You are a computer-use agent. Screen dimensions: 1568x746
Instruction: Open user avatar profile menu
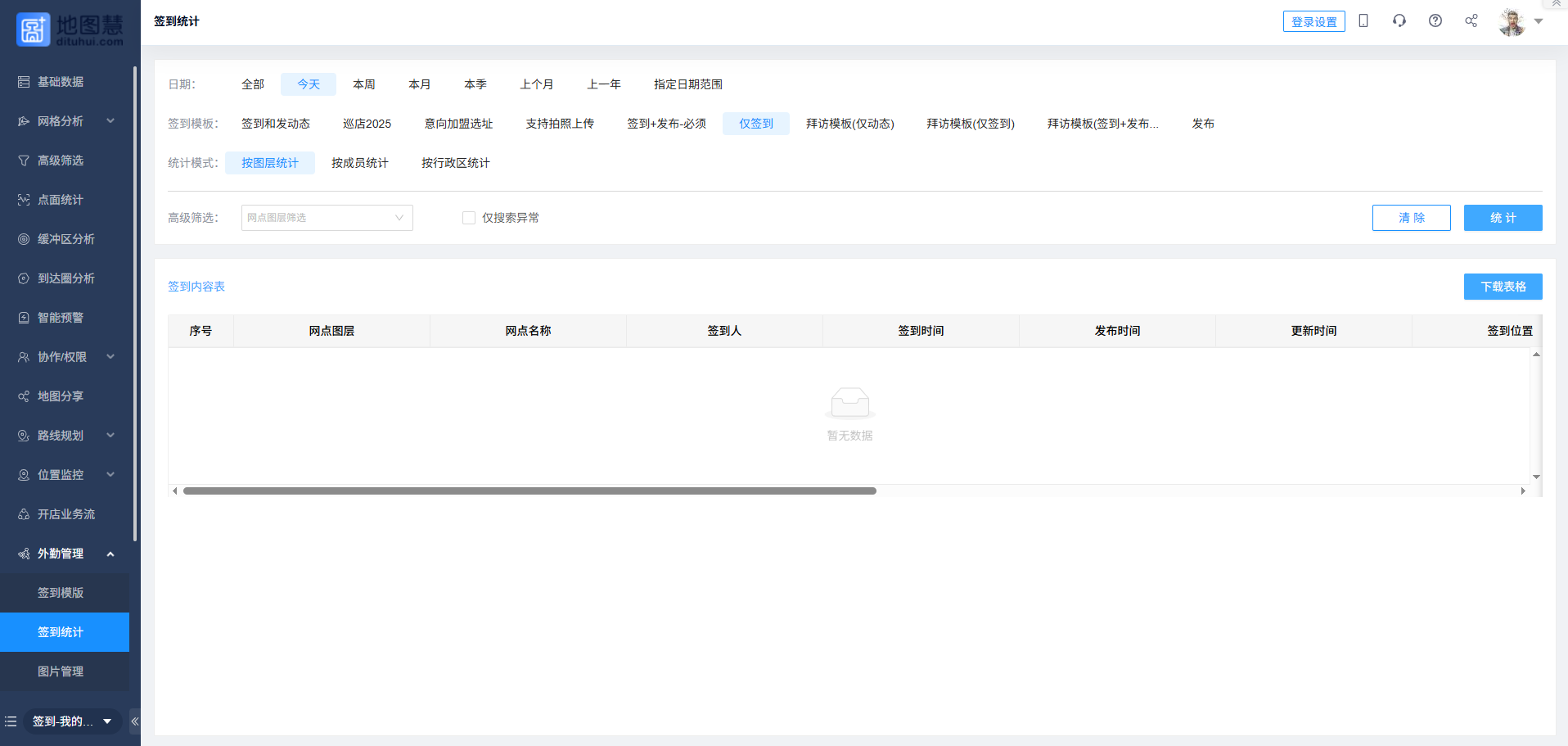[1512, 22]
